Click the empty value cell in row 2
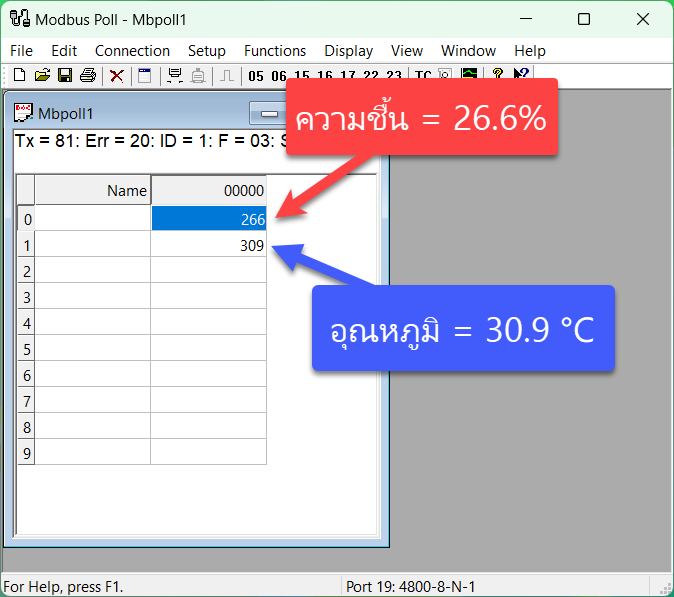 click(208, 271)
